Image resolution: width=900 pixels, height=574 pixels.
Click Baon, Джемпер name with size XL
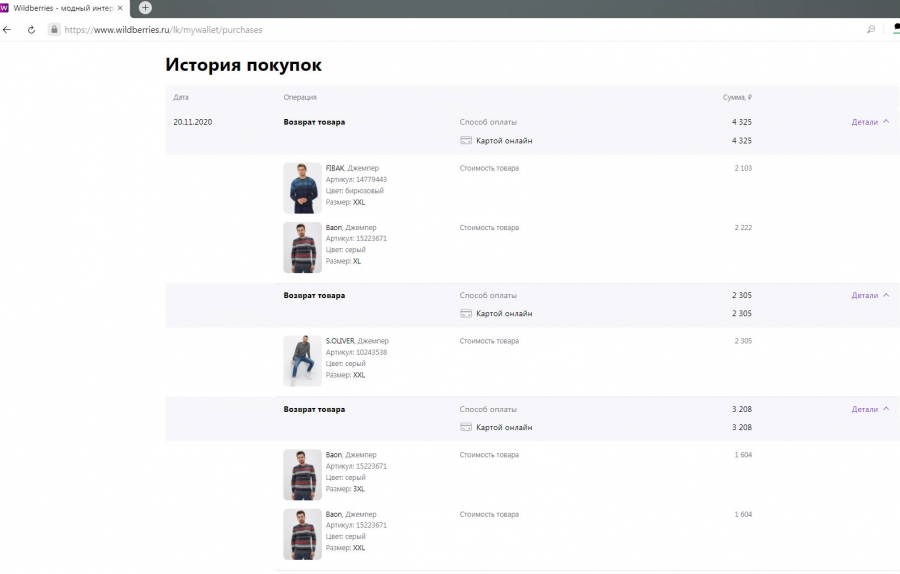pos(351,227)
